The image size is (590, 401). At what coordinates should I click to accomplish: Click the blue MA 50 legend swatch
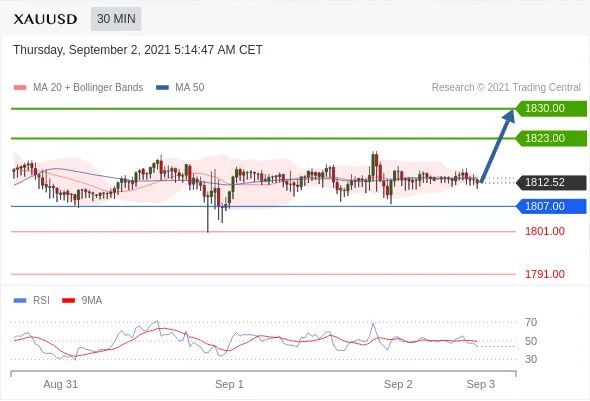(162, 88)
